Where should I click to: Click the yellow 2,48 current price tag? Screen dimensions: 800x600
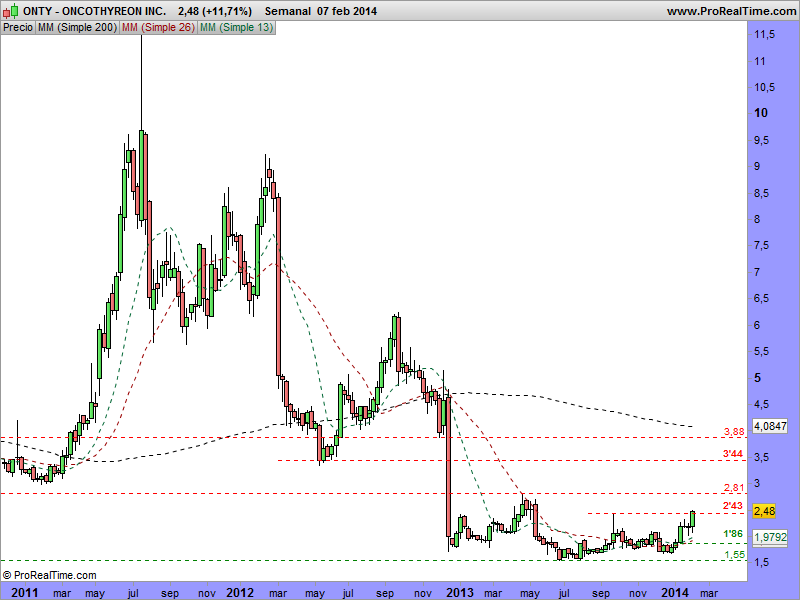[764, 511]
